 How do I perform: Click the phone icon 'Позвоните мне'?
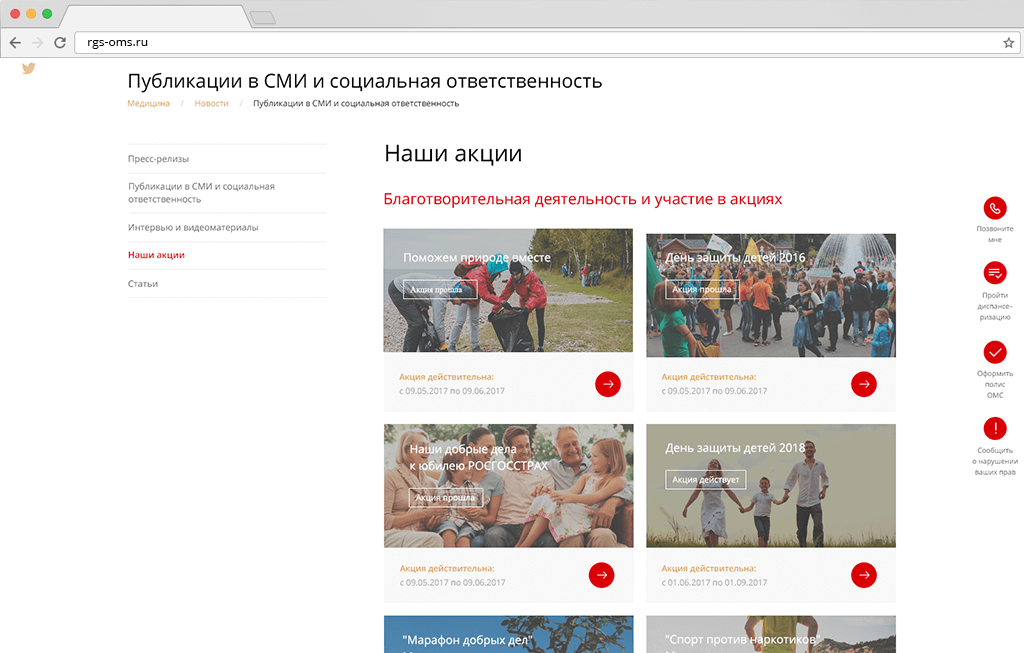tap(995, 208)
